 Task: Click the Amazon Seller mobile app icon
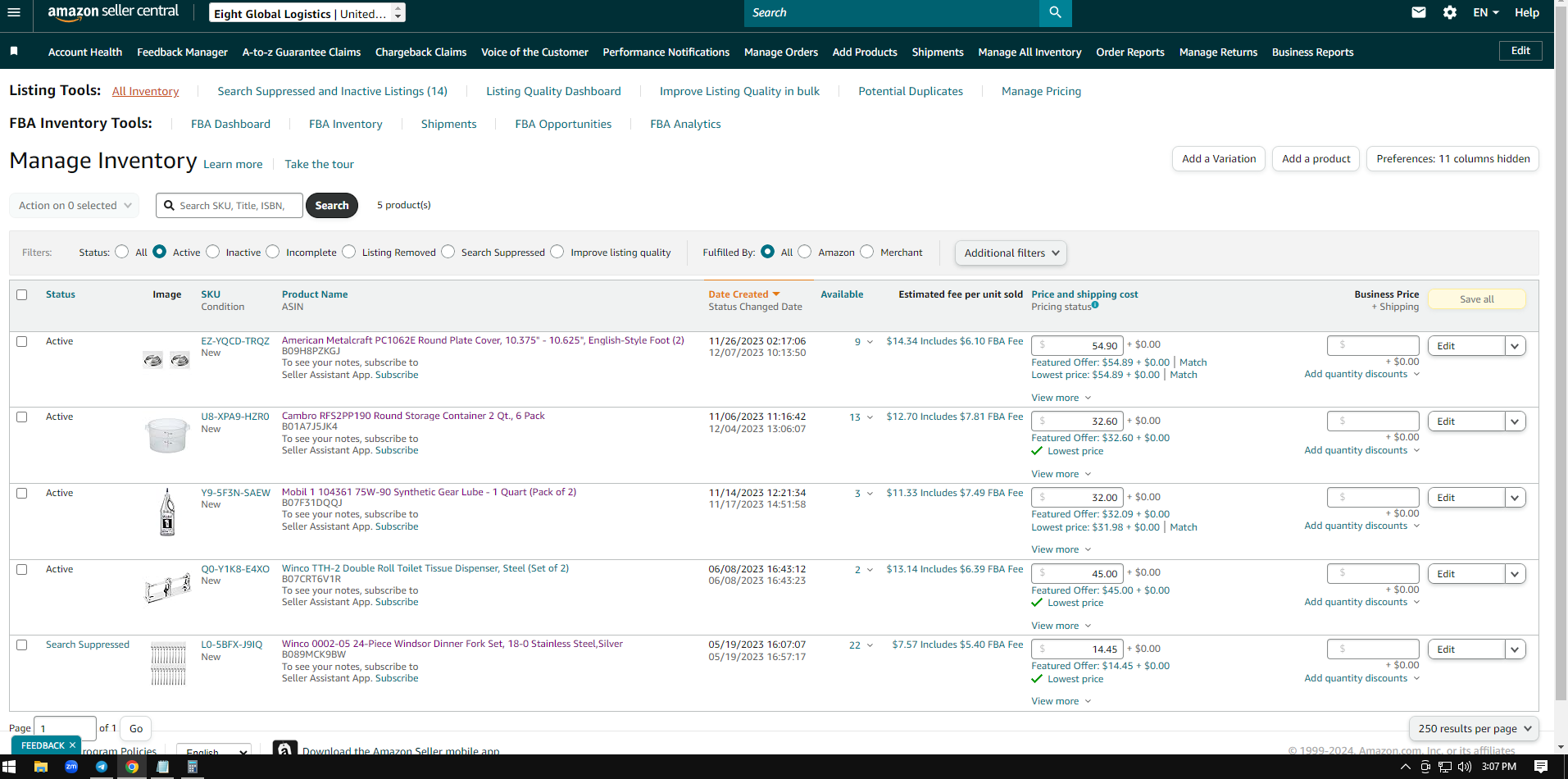[284, 749]
